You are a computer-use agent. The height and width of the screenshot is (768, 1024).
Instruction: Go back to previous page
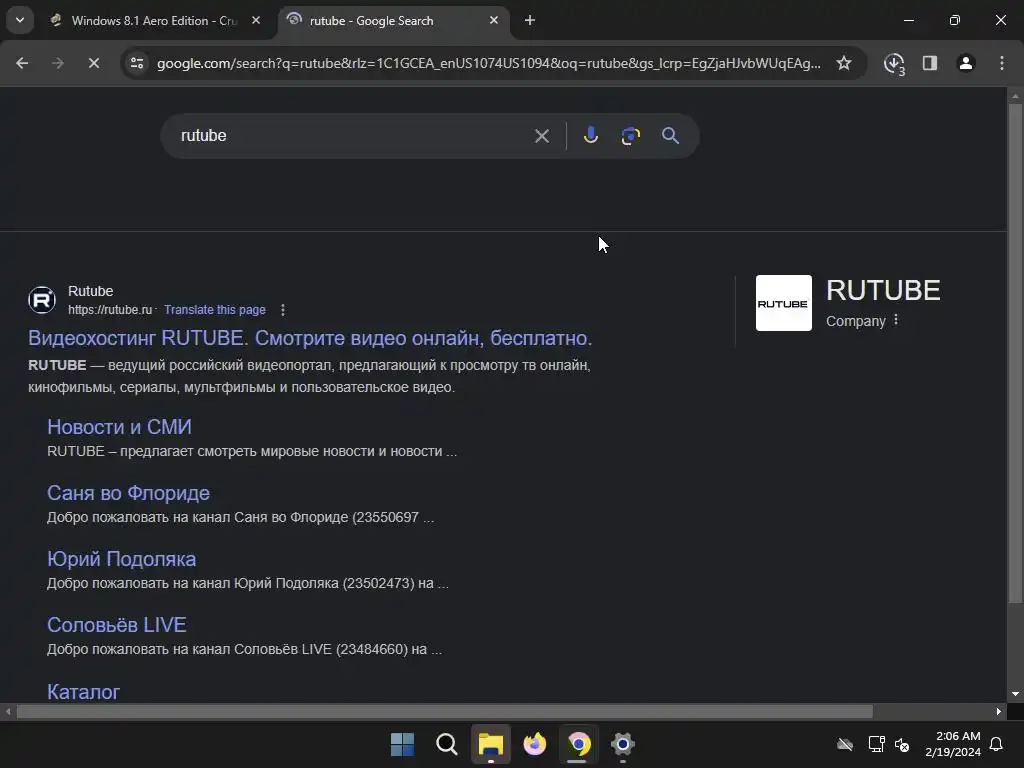[x=22, y=63]
